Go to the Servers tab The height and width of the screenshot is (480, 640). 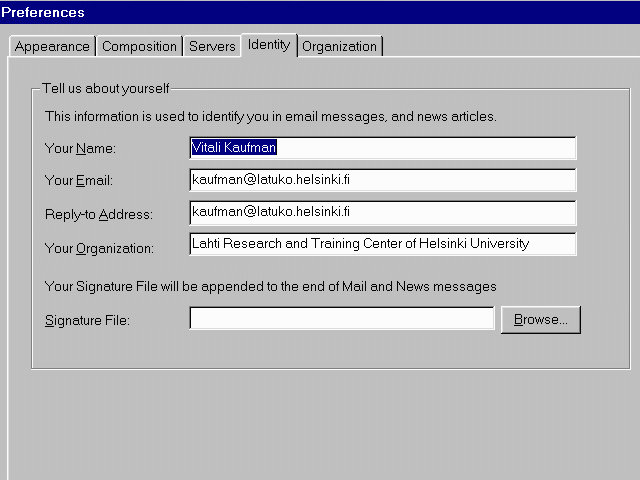pyautogui.click(x=212, y=47)
